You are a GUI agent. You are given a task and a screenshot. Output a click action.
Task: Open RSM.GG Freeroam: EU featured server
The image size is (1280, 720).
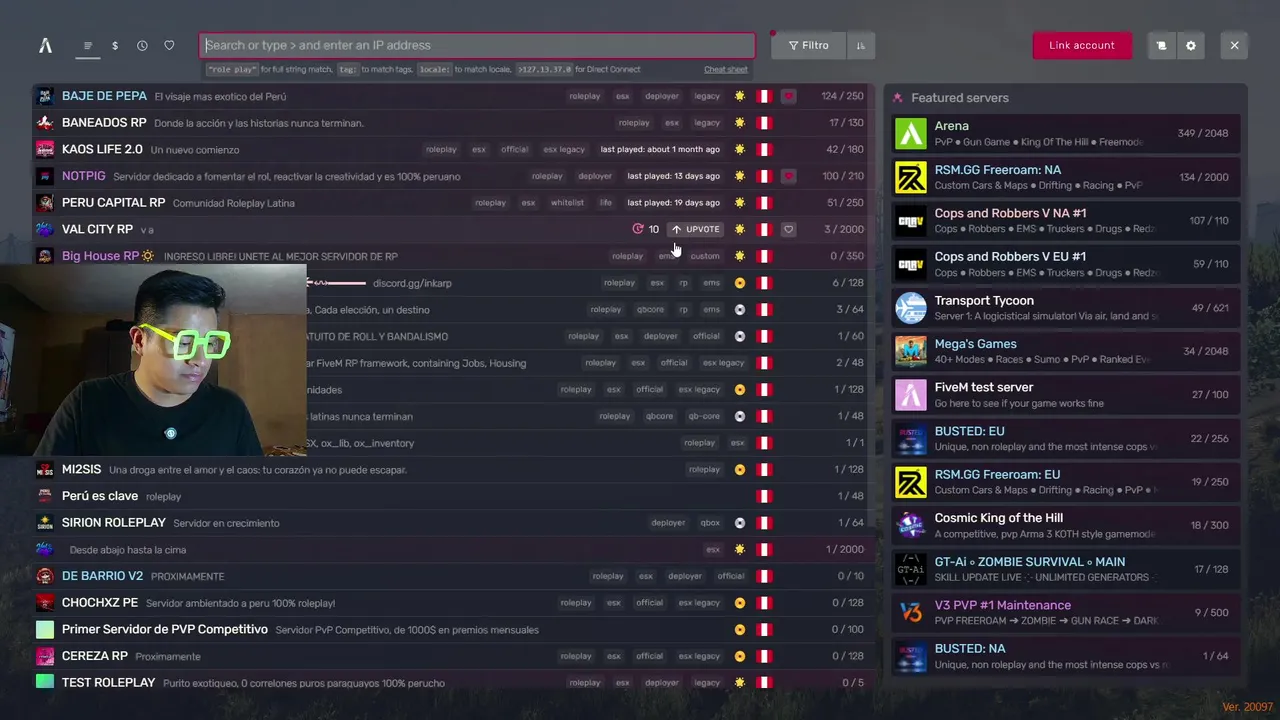(1066, 482)
